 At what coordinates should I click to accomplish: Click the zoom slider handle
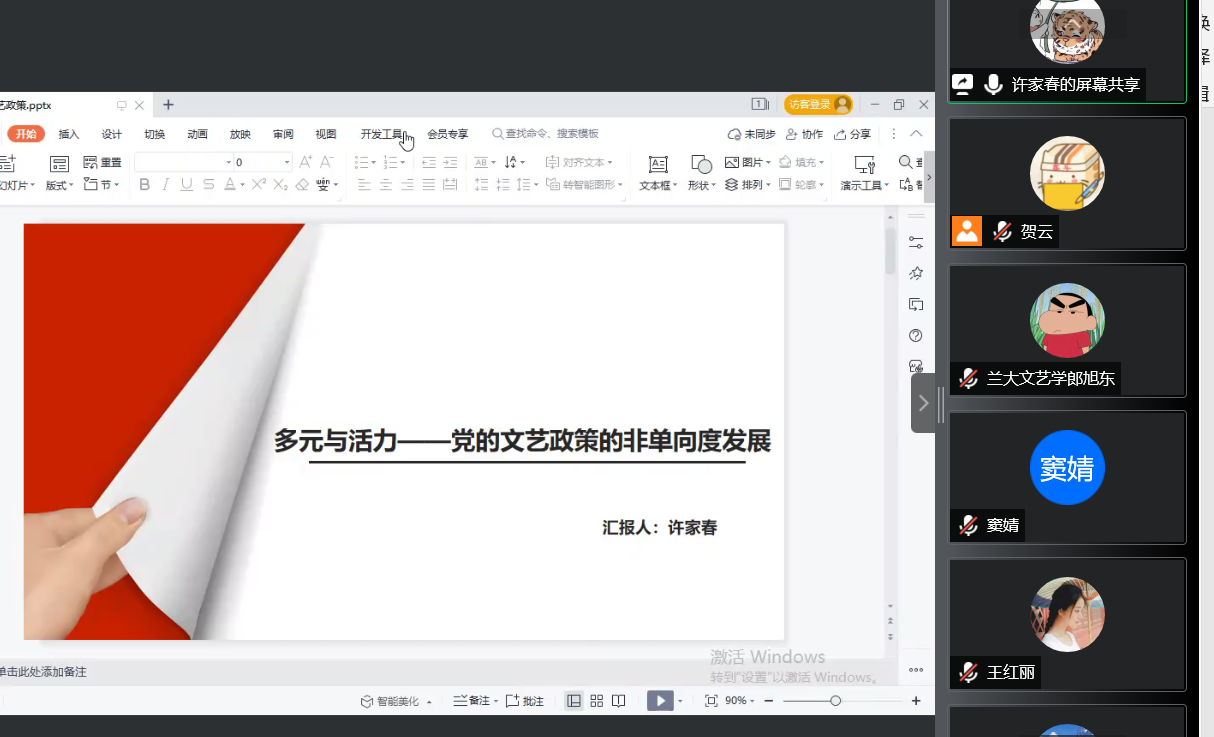[x=835, y=701]
